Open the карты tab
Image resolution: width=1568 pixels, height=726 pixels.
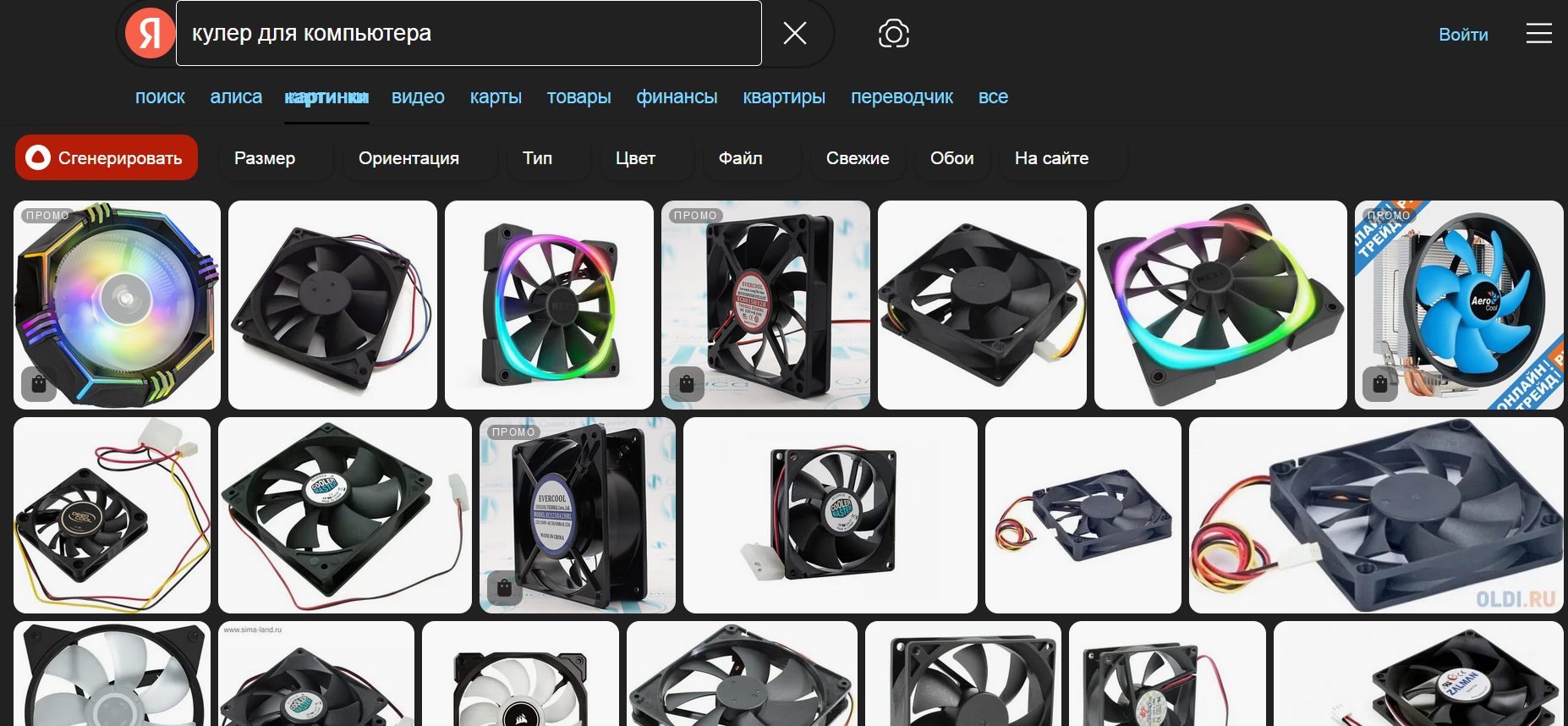[x=496, y=96]
